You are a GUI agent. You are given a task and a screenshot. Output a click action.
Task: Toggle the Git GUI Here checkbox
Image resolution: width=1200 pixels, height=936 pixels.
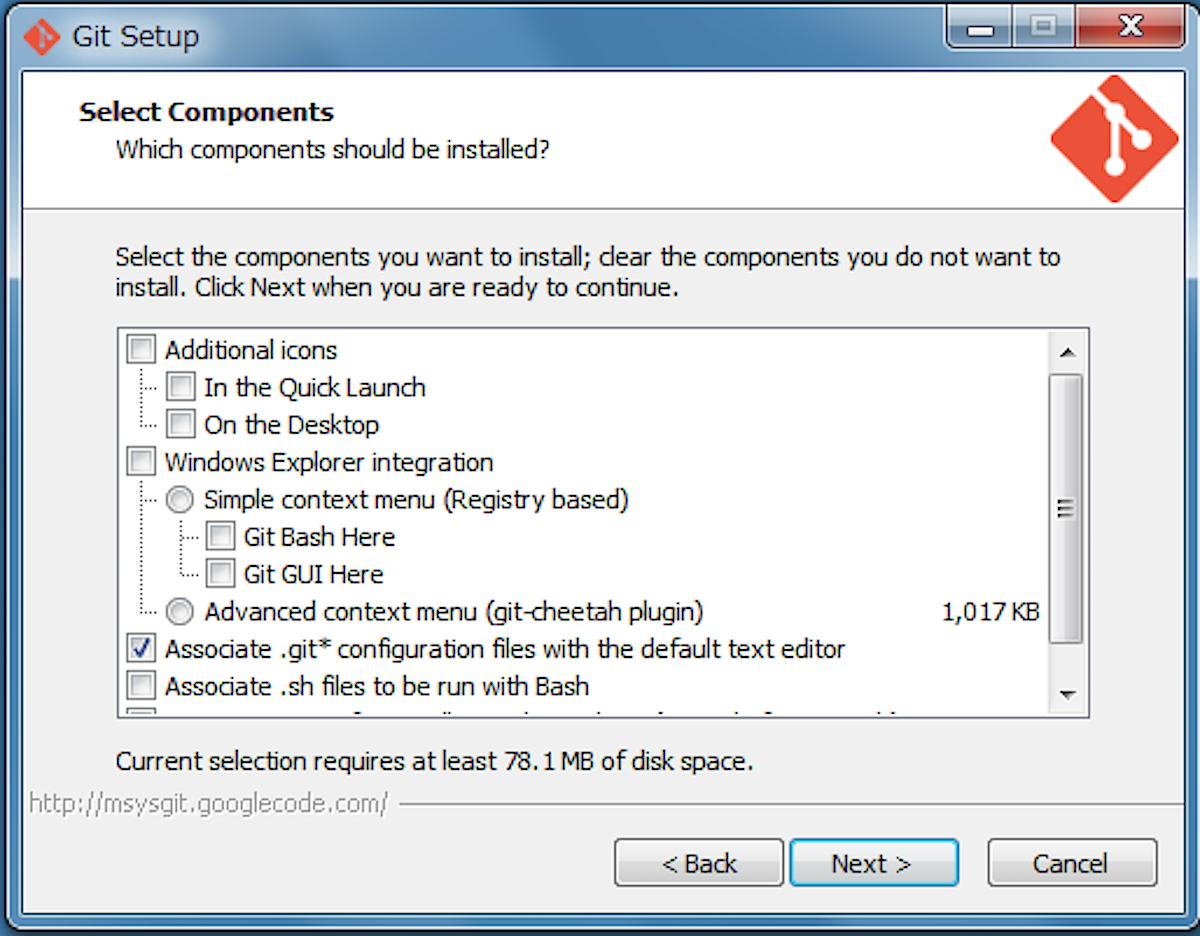point(220,574)
